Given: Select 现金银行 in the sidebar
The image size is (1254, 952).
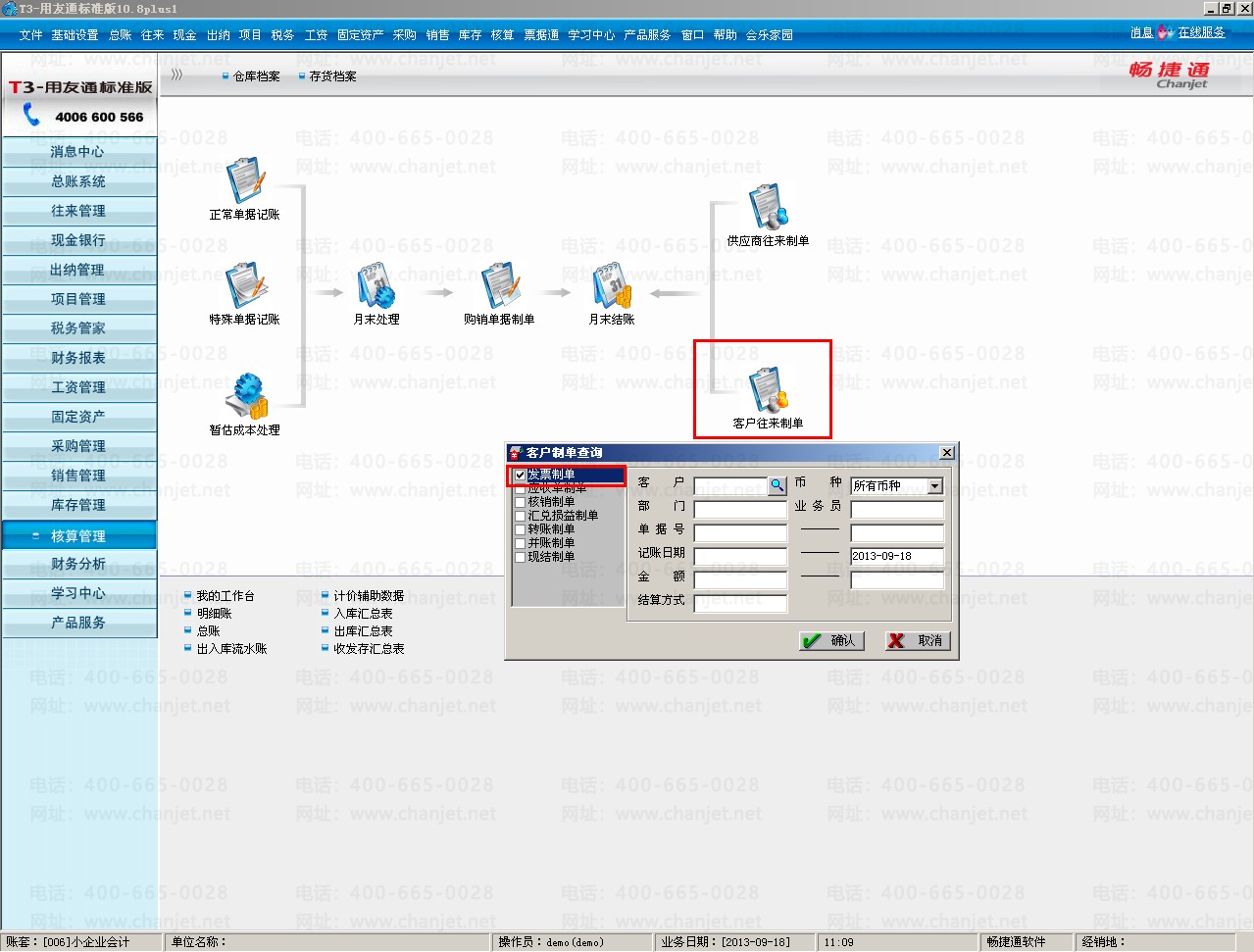Looking at the screenshot, I should (x=78, y=240).
